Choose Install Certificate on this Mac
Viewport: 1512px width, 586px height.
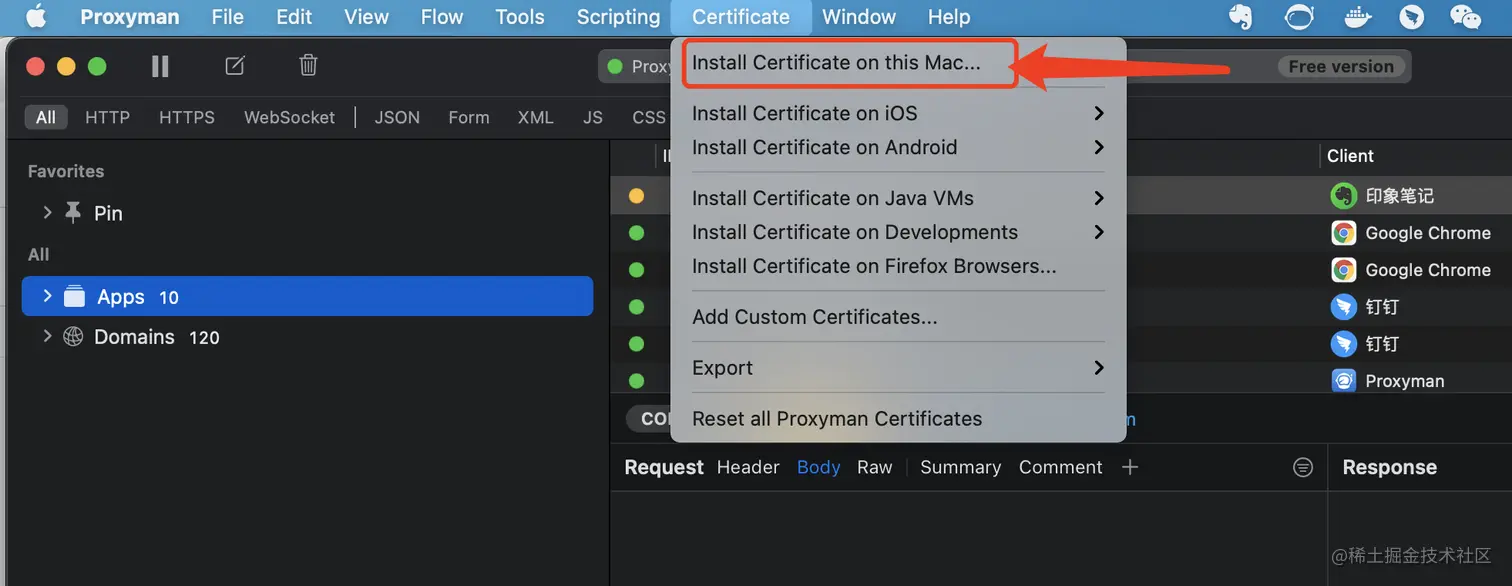pyautogui.click(x=836, y=62)
